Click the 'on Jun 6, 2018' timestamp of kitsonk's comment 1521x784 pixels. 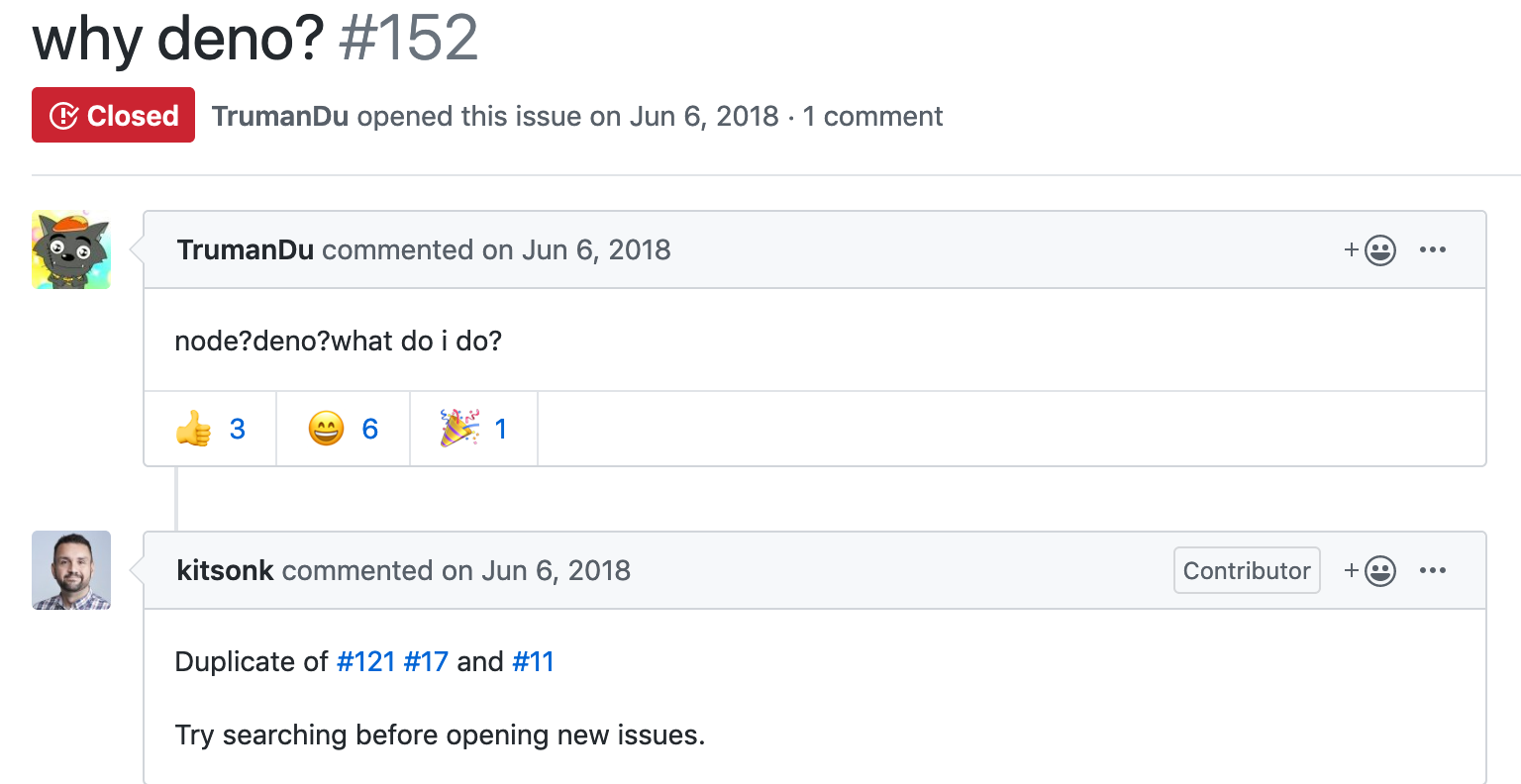536,570
